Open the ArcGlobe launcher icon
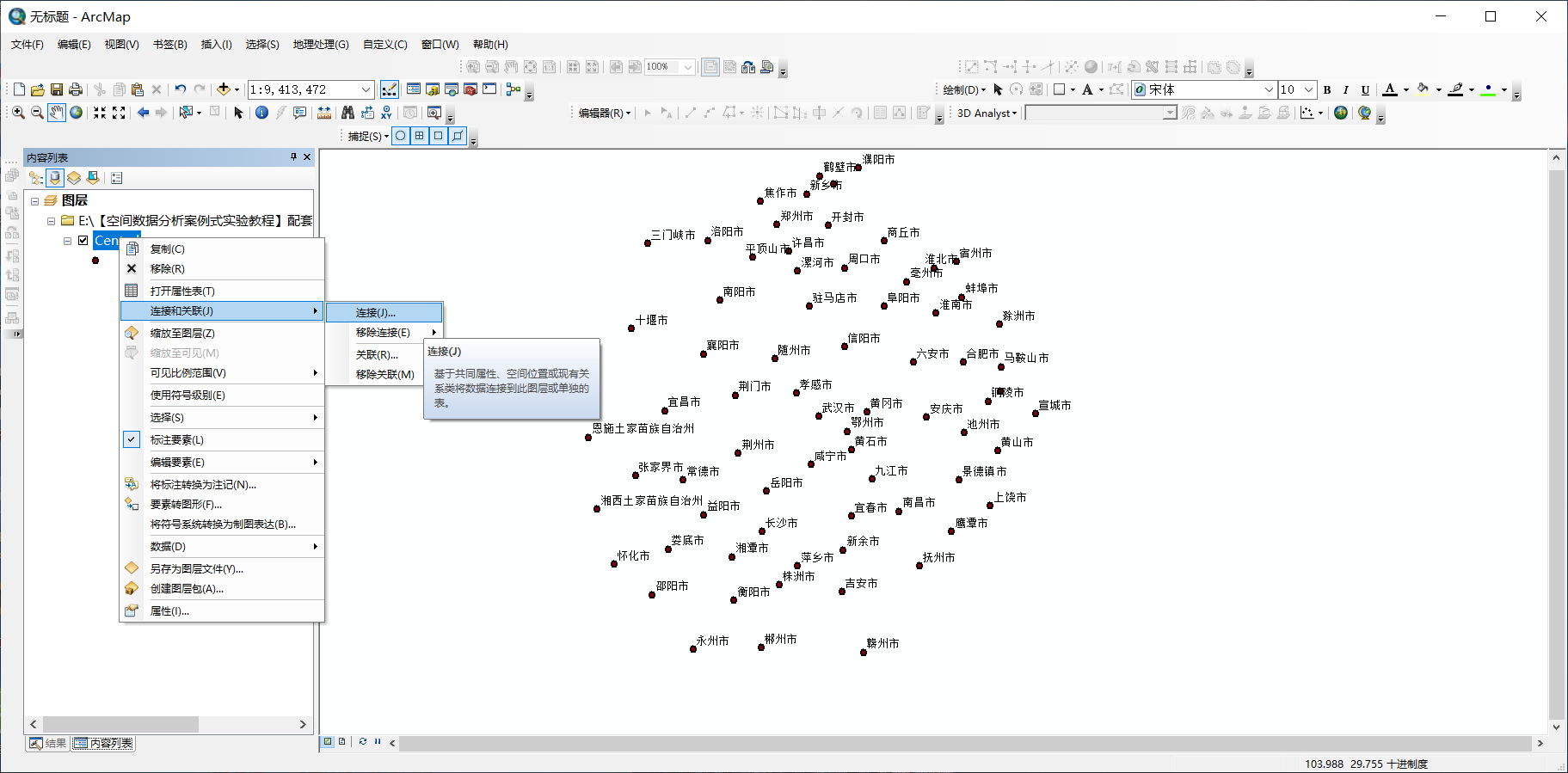1568x773 pixels. coord(1365,113)
